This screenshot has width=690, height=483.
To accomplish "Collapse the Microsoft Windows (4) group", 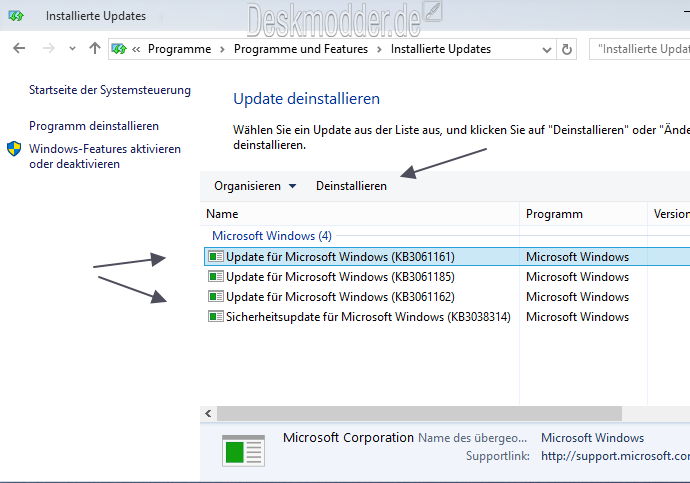I will point(272,236).
